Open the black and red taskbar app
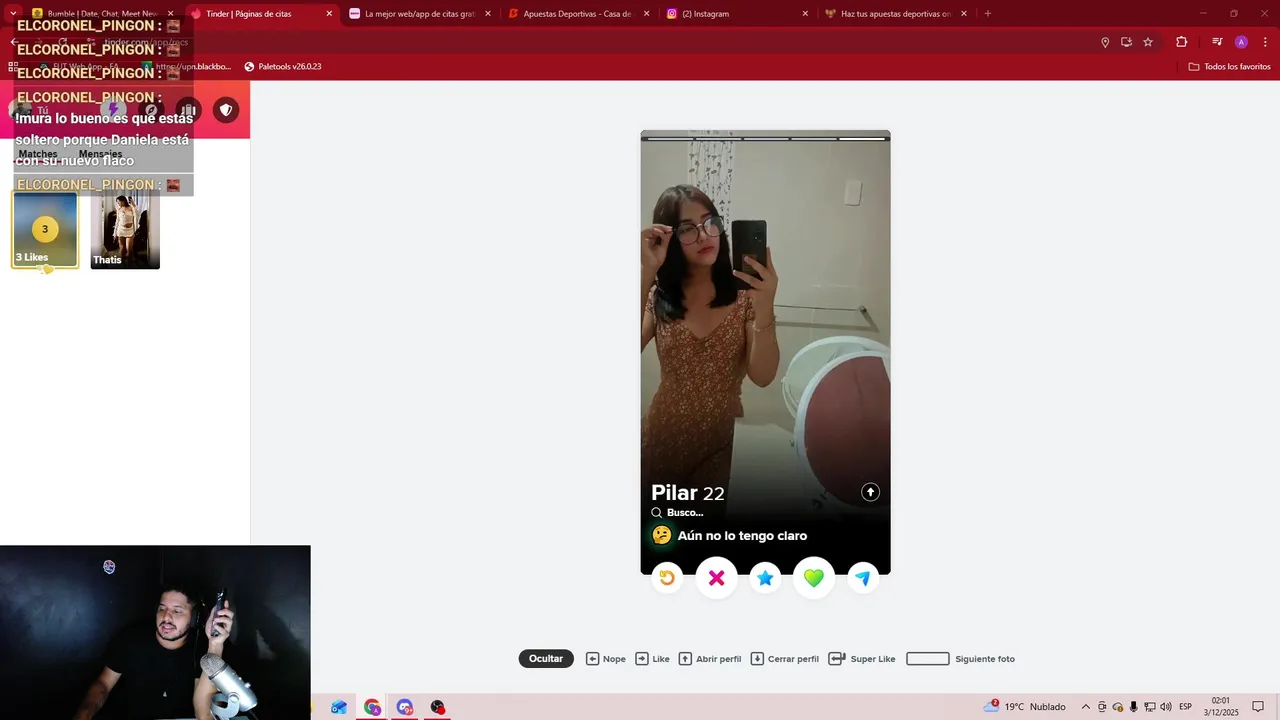The image size is (1280, 720). click(x=438, y=707)
